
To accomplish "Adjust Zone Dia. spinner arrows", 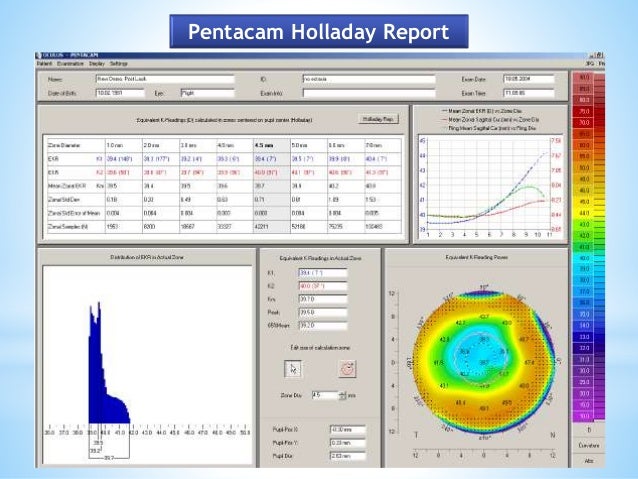I will (343, 395).
